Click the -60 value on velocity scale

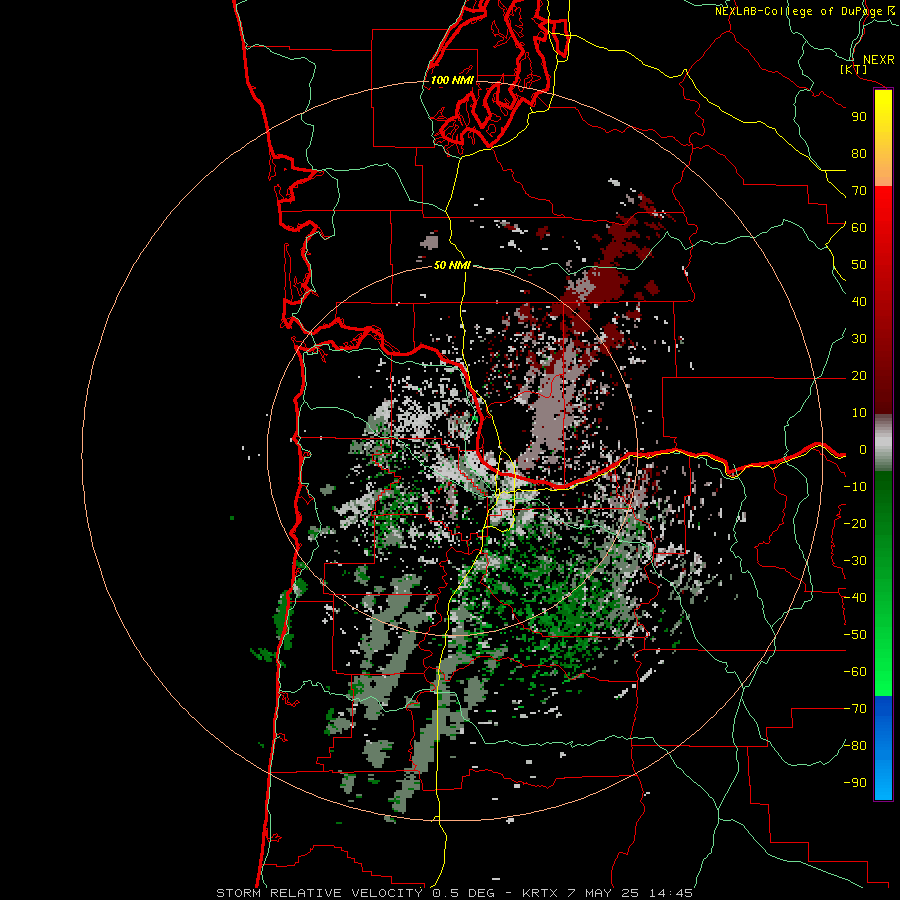point(855,672)
